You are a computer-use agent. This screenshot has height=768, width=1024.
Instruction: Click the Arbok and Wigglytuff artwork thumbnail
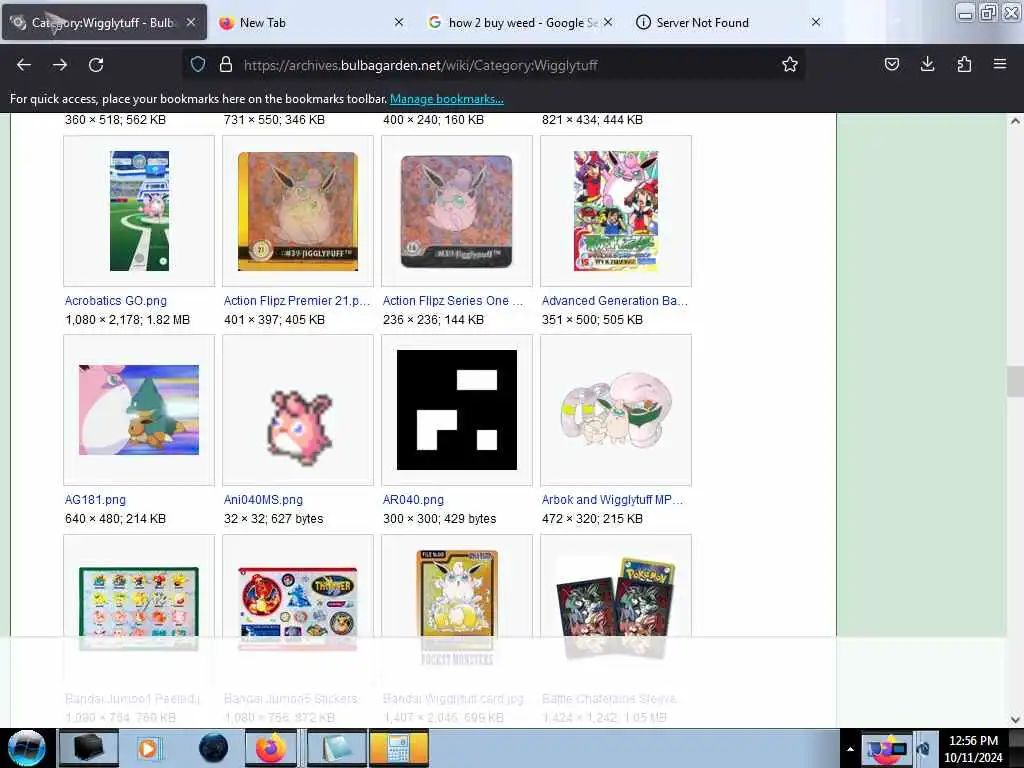click(x=616, y=409)
